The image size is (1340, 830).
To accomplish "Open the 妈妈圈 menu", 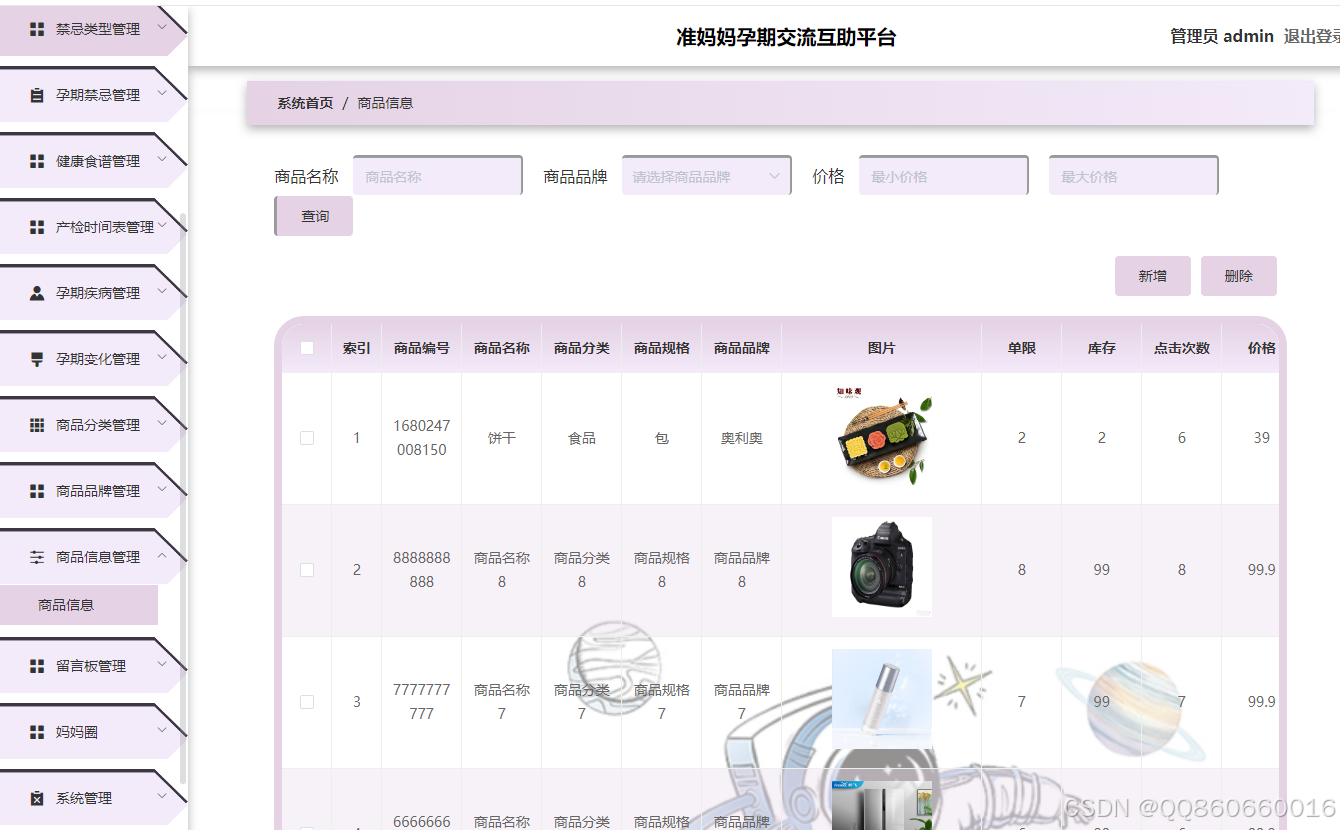I will [92, 732].
